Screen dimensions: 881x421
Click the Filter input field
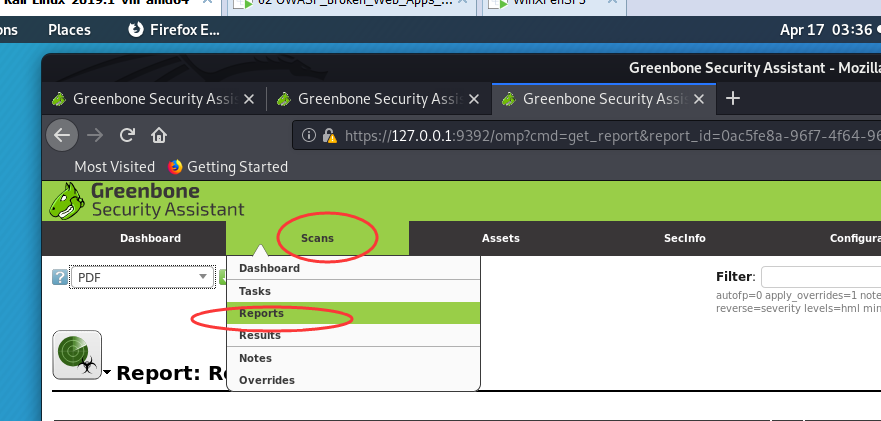[x=821, y=277]
